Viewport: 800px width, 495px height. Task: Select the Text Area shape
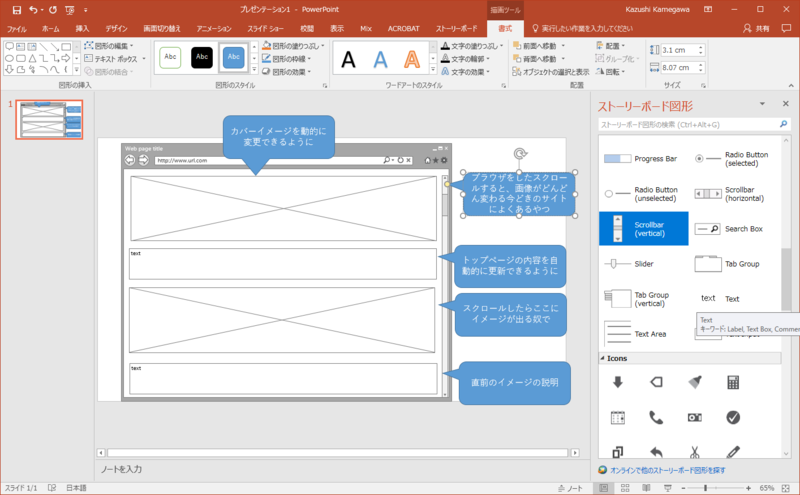point(643,334)
